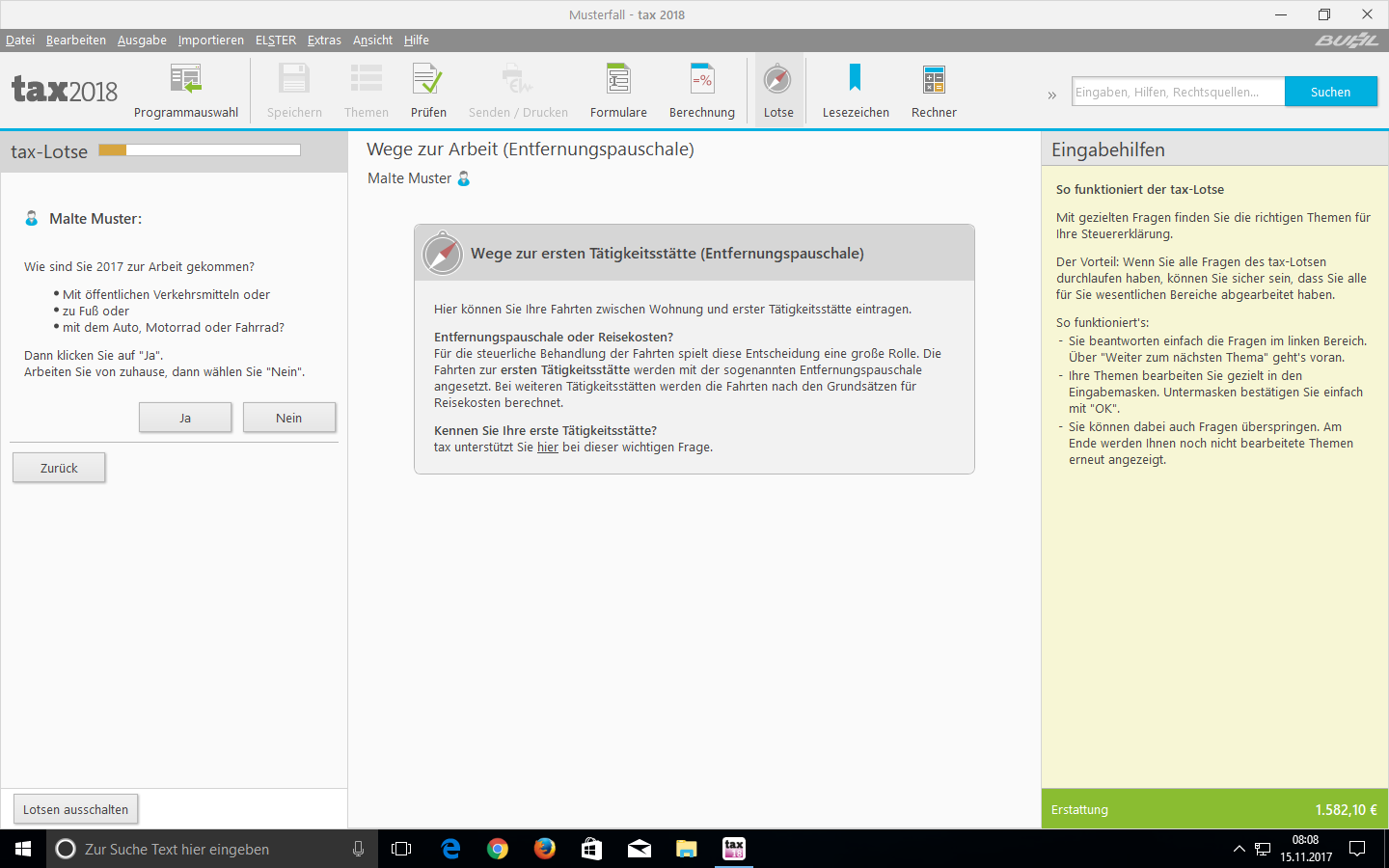Open the notification center icon
The height and width of the screenshot is (868, 1389).
tap(1357, 849)
